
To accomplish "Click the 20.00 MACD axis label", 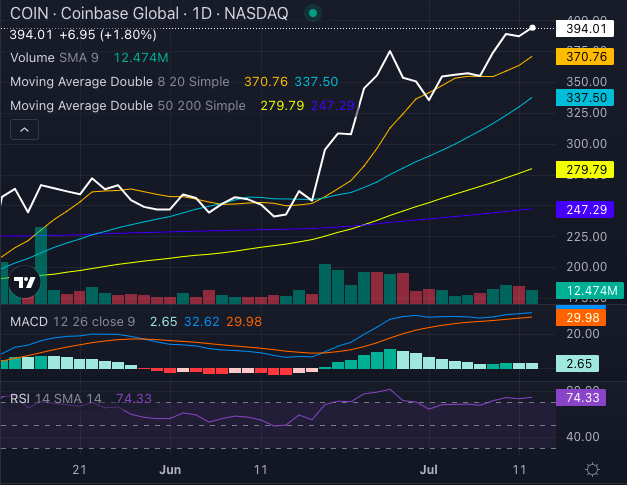I will 583,333.
